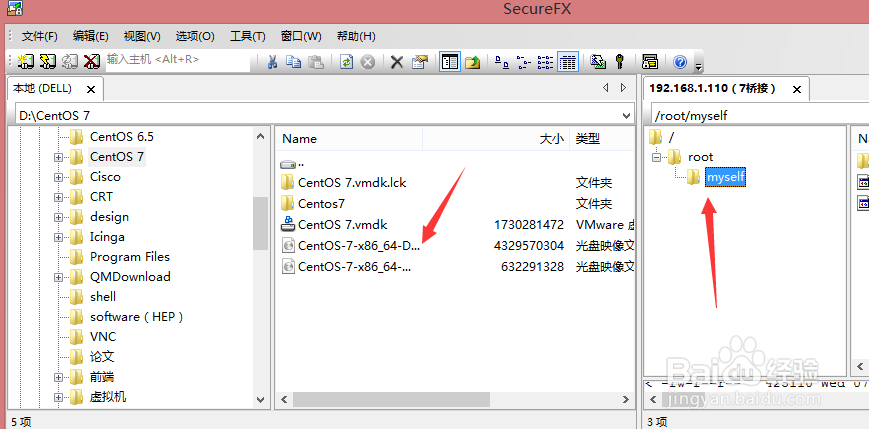Select the CentOS 7.vmdk.lck folder
Viewport: 869px width, 429px height.
tap(352, 182)
